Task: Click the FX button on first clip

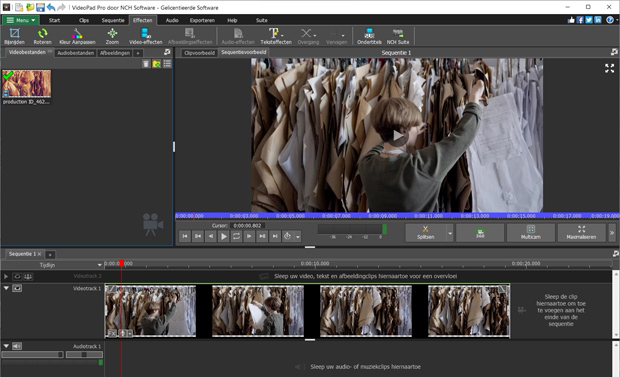Action: (112, 333)
